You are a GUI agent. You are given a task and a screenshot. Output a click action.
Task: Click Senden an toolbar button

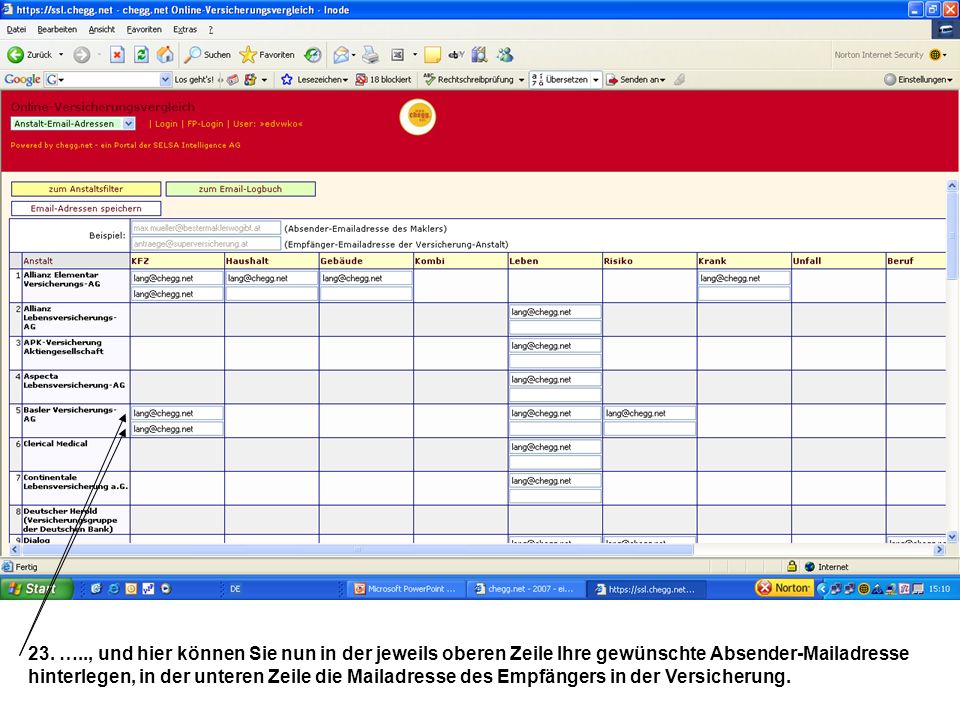[636, 80]
